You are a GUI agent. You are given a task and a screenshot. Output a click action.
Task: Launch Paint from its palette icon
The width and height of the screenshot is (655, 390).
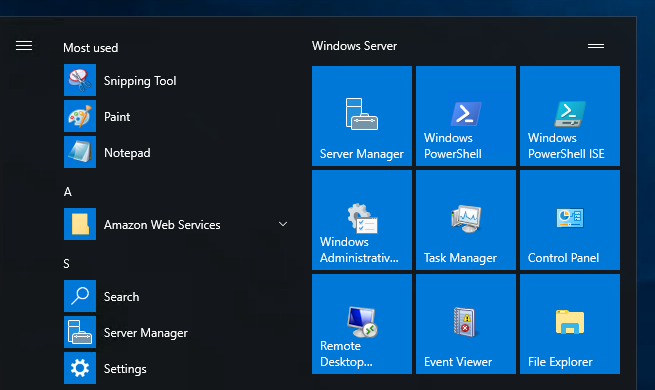80,116
